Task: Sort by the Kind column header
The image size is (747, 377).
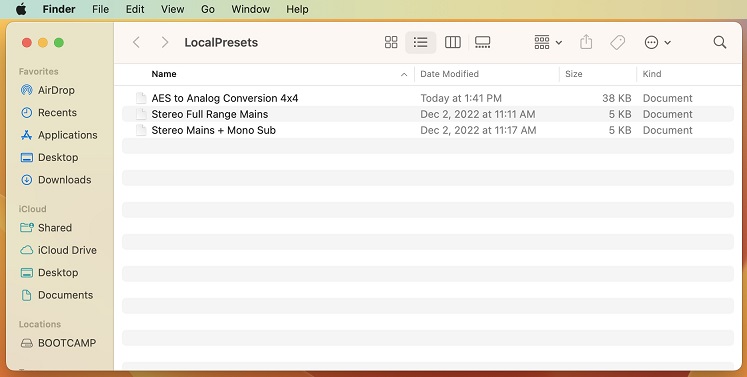Action: coord(652,74)
